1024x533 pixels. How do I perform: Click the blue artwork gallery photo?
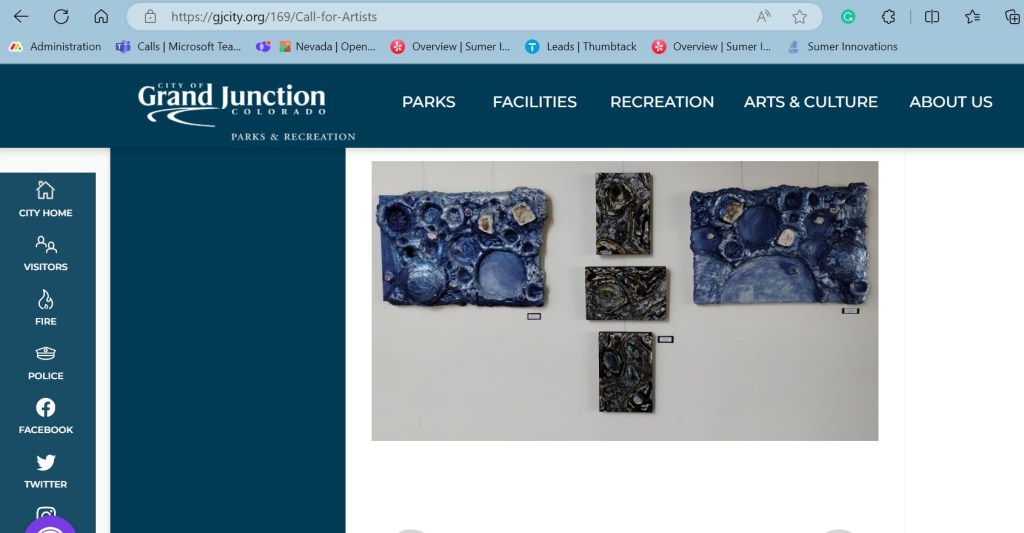(x=625, y=300)
